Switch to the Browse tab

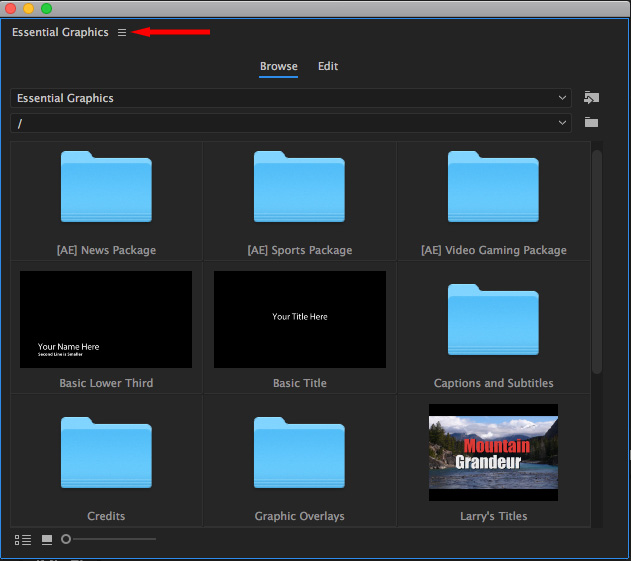point(278,66)
